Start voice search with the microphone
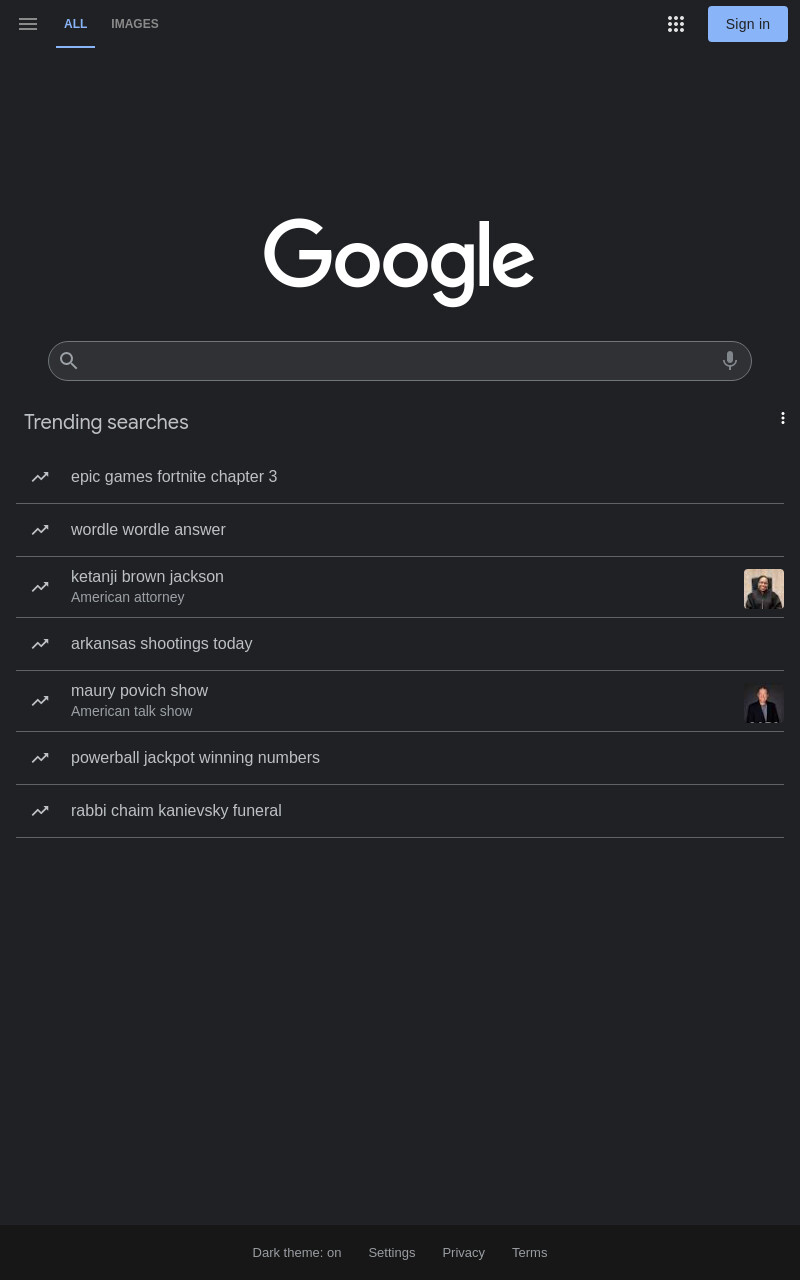This screenshot has height=1280, width=800. click(x=730, y=360)
